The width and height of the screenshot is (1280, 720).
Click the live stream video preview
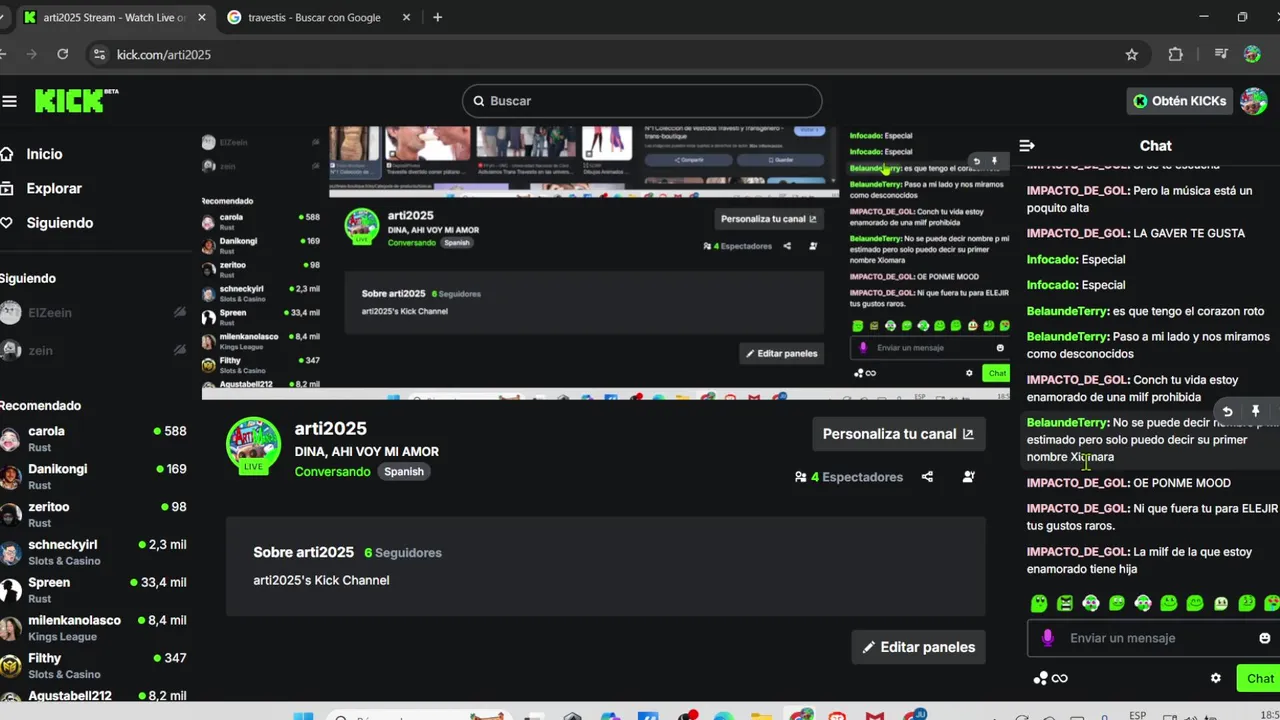[606, 263]
